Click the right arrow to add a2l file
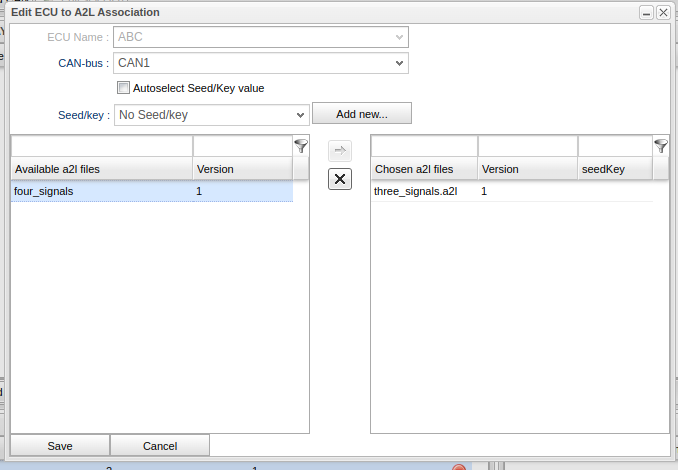The image size is (678, 470). (340, 151)
